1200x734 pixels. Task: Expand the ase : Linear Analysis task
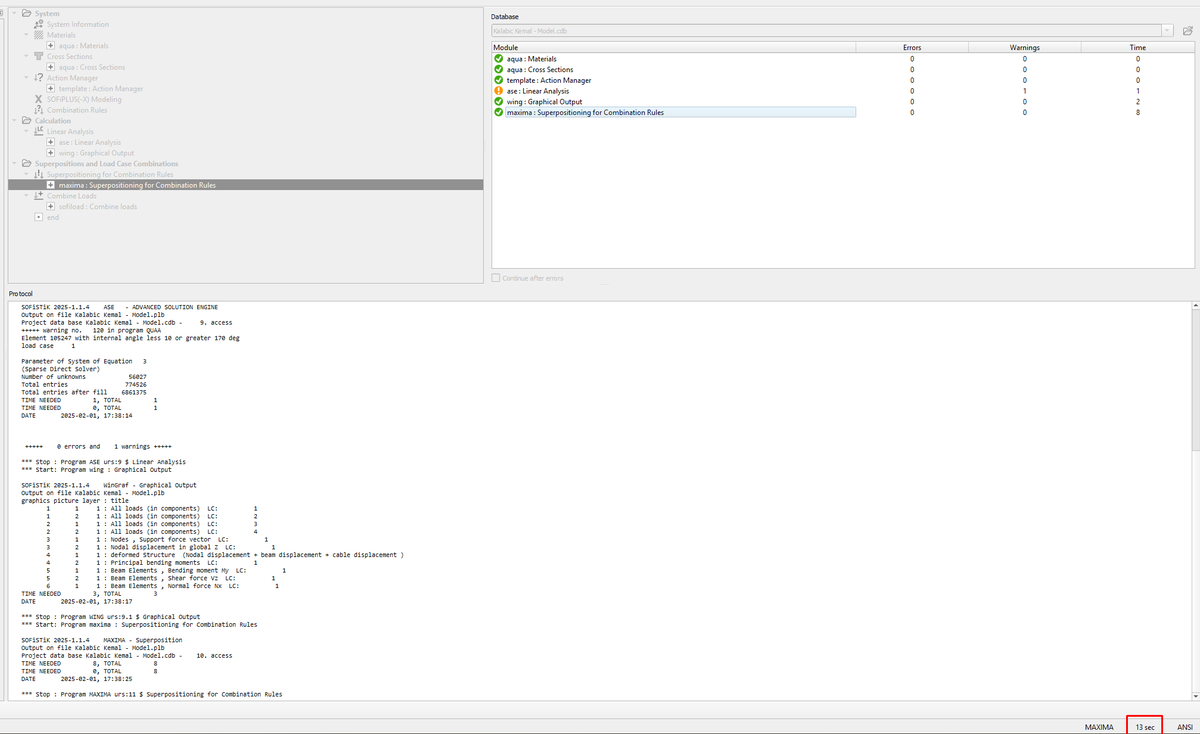tap(51, 142)
